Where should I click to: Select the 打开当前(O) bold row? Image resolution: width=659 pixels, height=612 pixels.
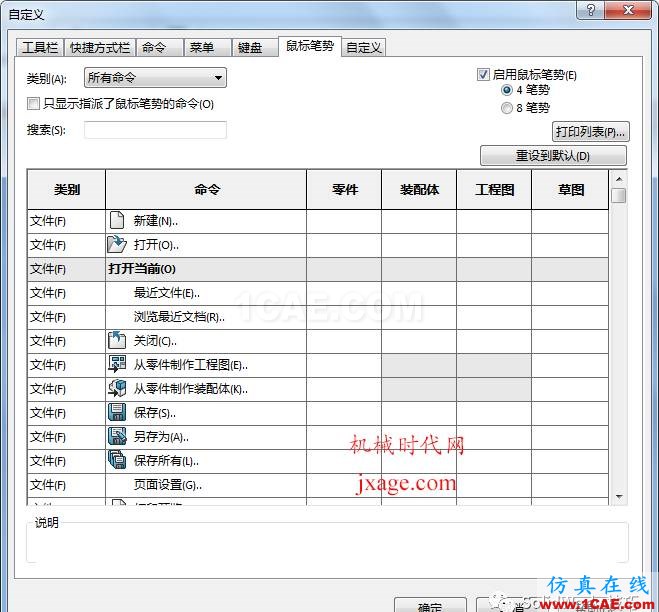coord(318,269)
